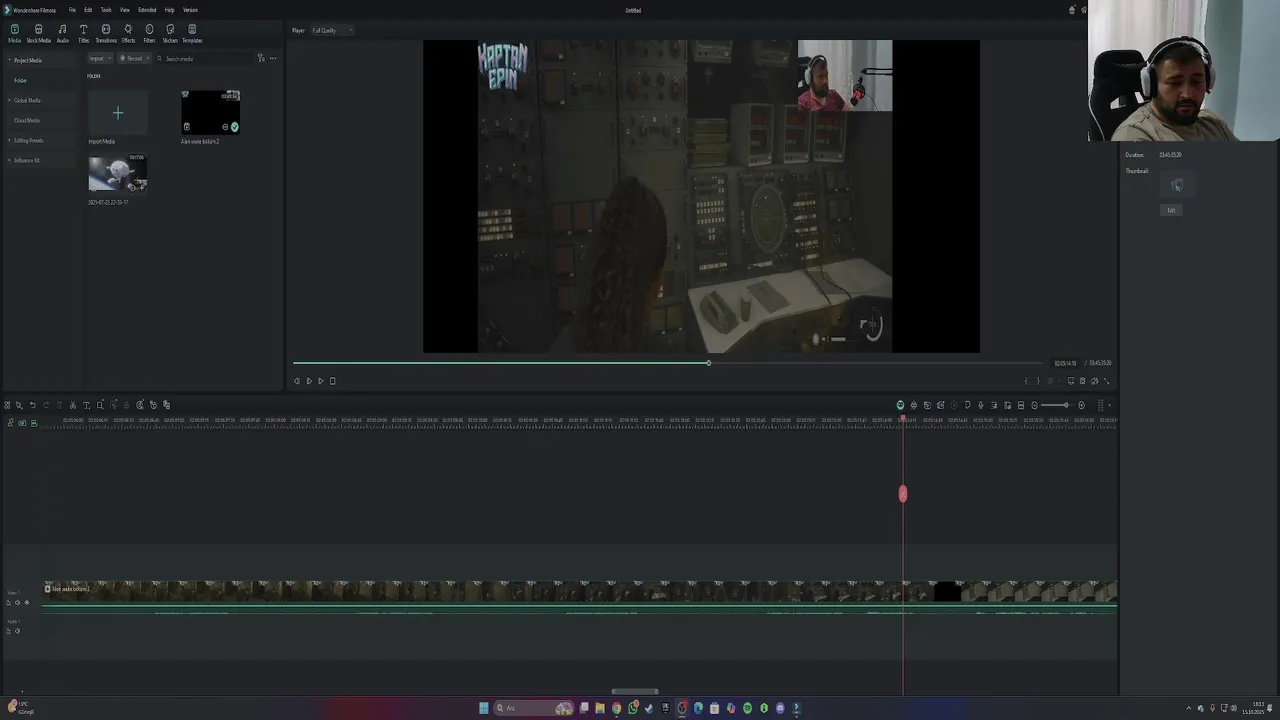The image size is (1280, 720).
Task: Open the Media tab
Action: click(x=14, y=33)
